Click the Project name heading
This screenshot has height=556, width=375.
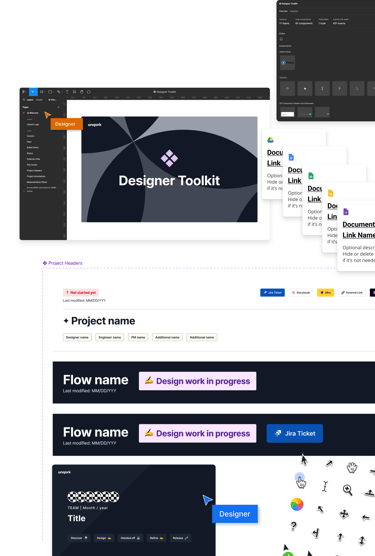[x=103, y=321]
